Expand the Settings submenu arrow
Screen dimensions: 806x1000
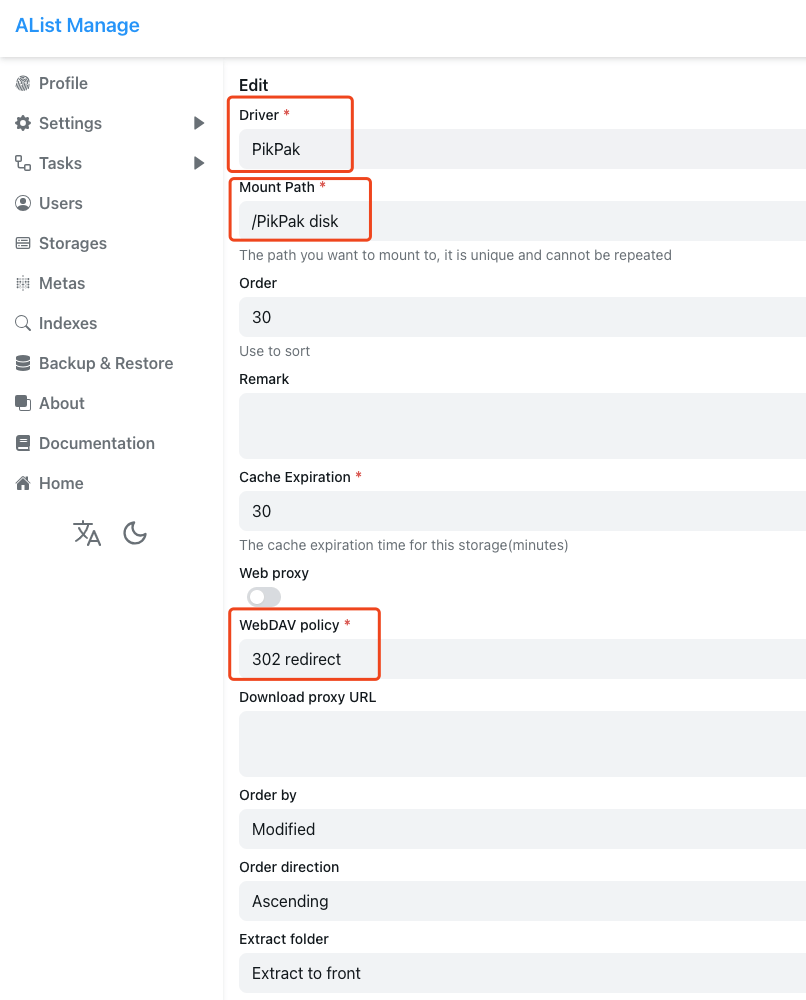click(199, 123)
